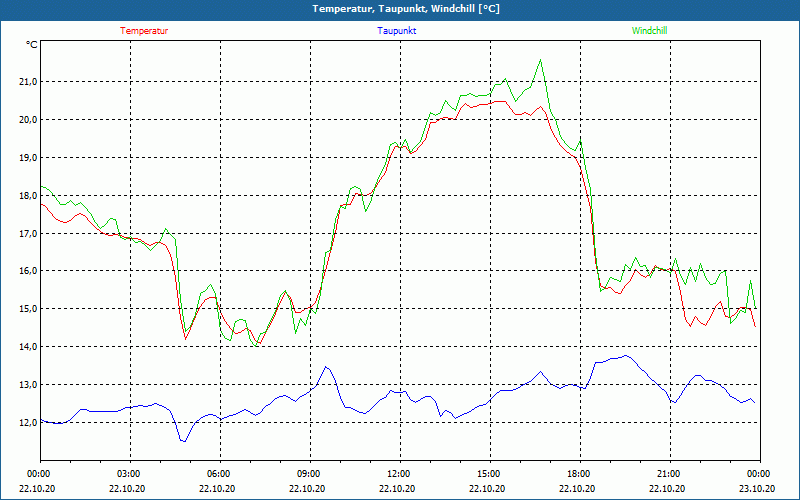This screenshot has width=800, height=500.
Task: Click the red Temperatur legend label
Action: (x=144, y=31)
